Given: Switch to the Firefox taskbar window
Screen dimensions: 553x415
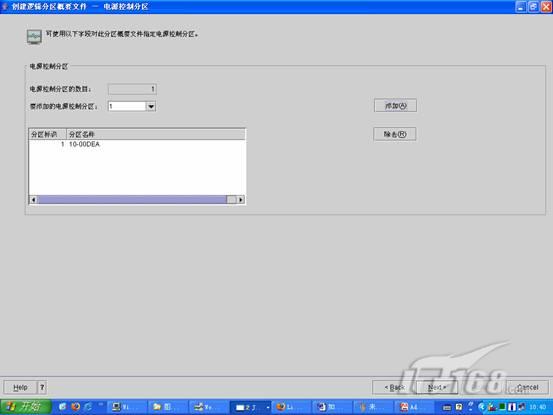Looking at the screenshot, I should click(x=290, y=407).
